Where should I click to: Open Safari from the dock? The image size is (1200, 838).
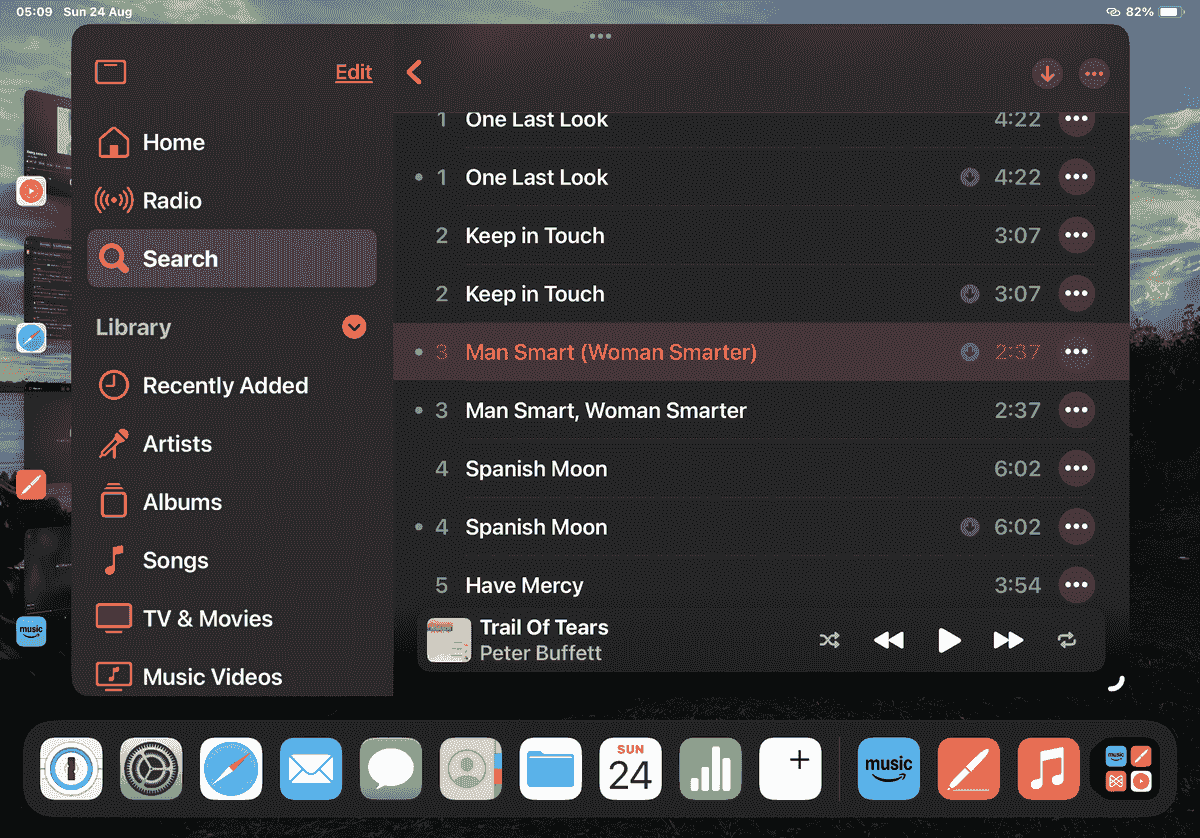[231, 769]
